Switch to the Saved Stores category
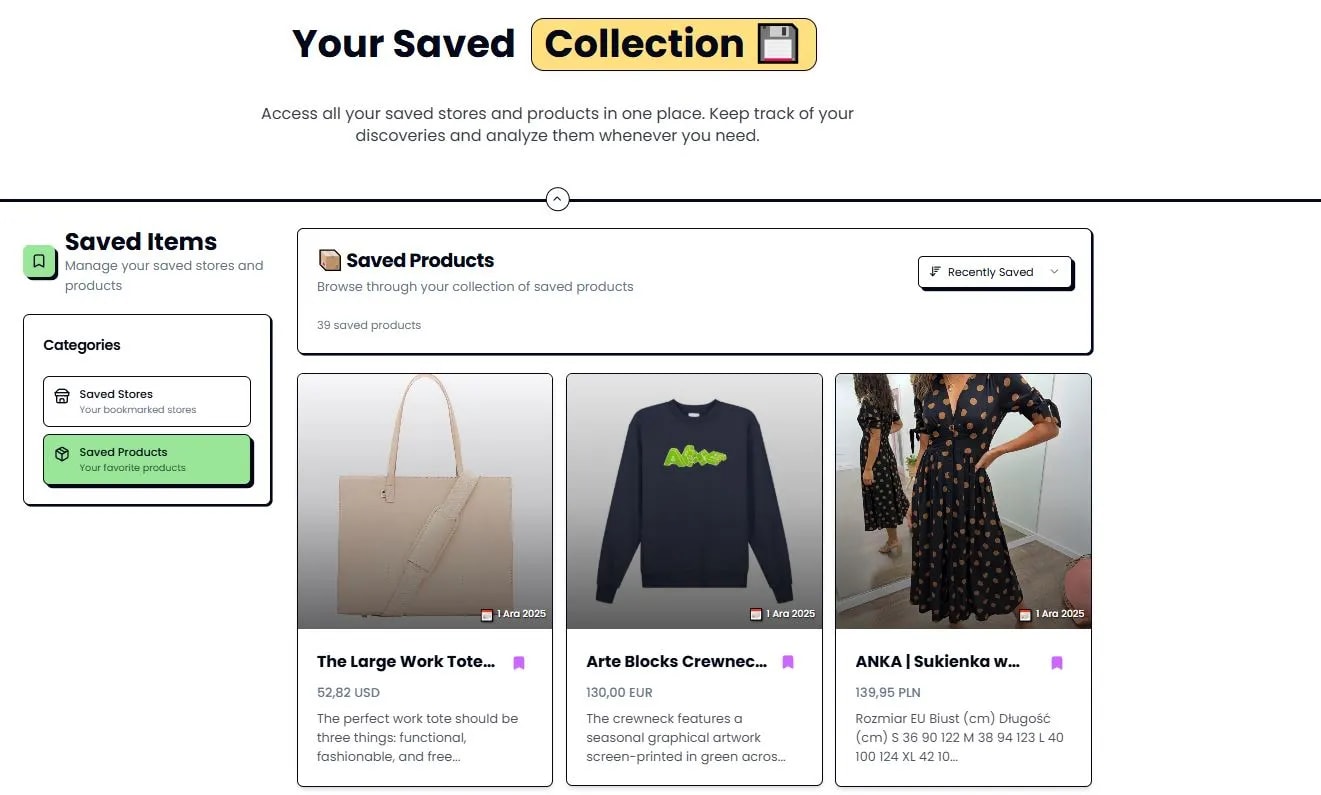1321x795 pixels. [147, 401]
